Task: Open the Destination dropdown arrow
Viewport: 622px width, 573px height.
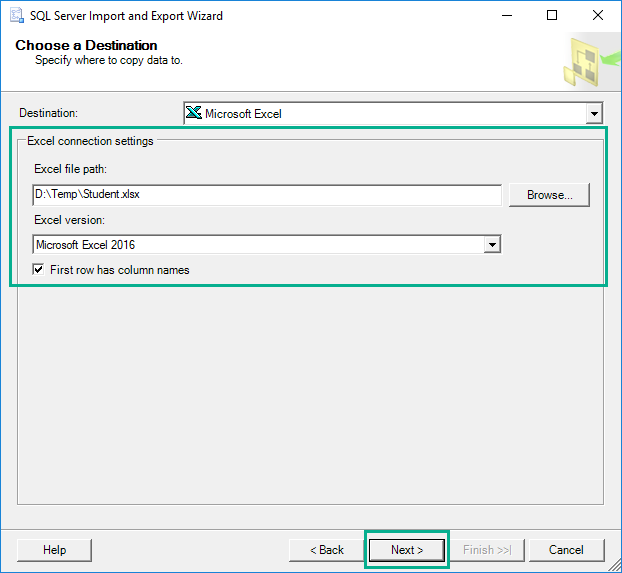Action: click(594, 113)
